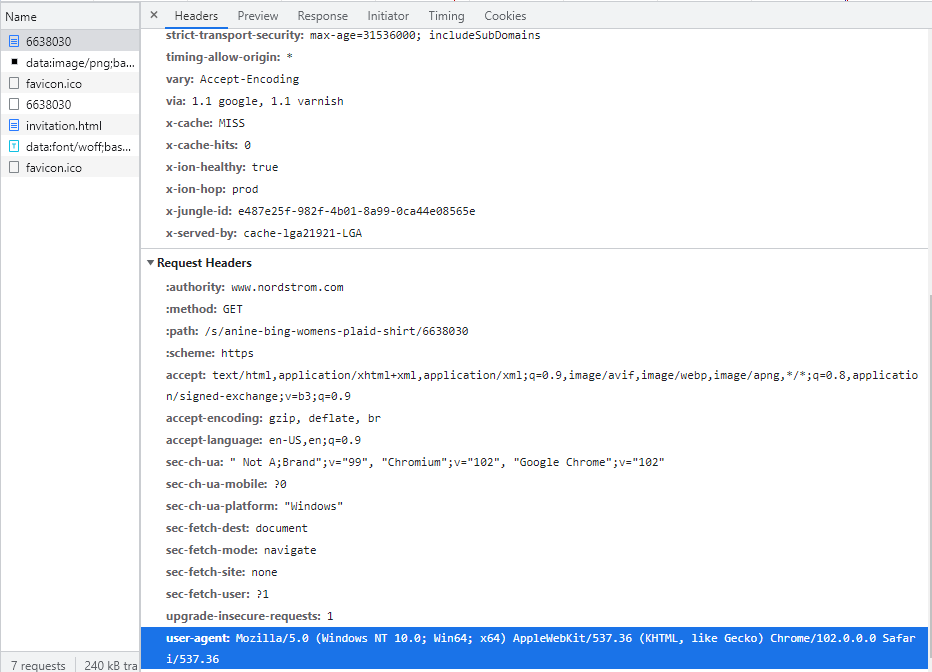The image size is (932, 672).
Task: Click the strict-transport-security header
Action: coord(353,35)
